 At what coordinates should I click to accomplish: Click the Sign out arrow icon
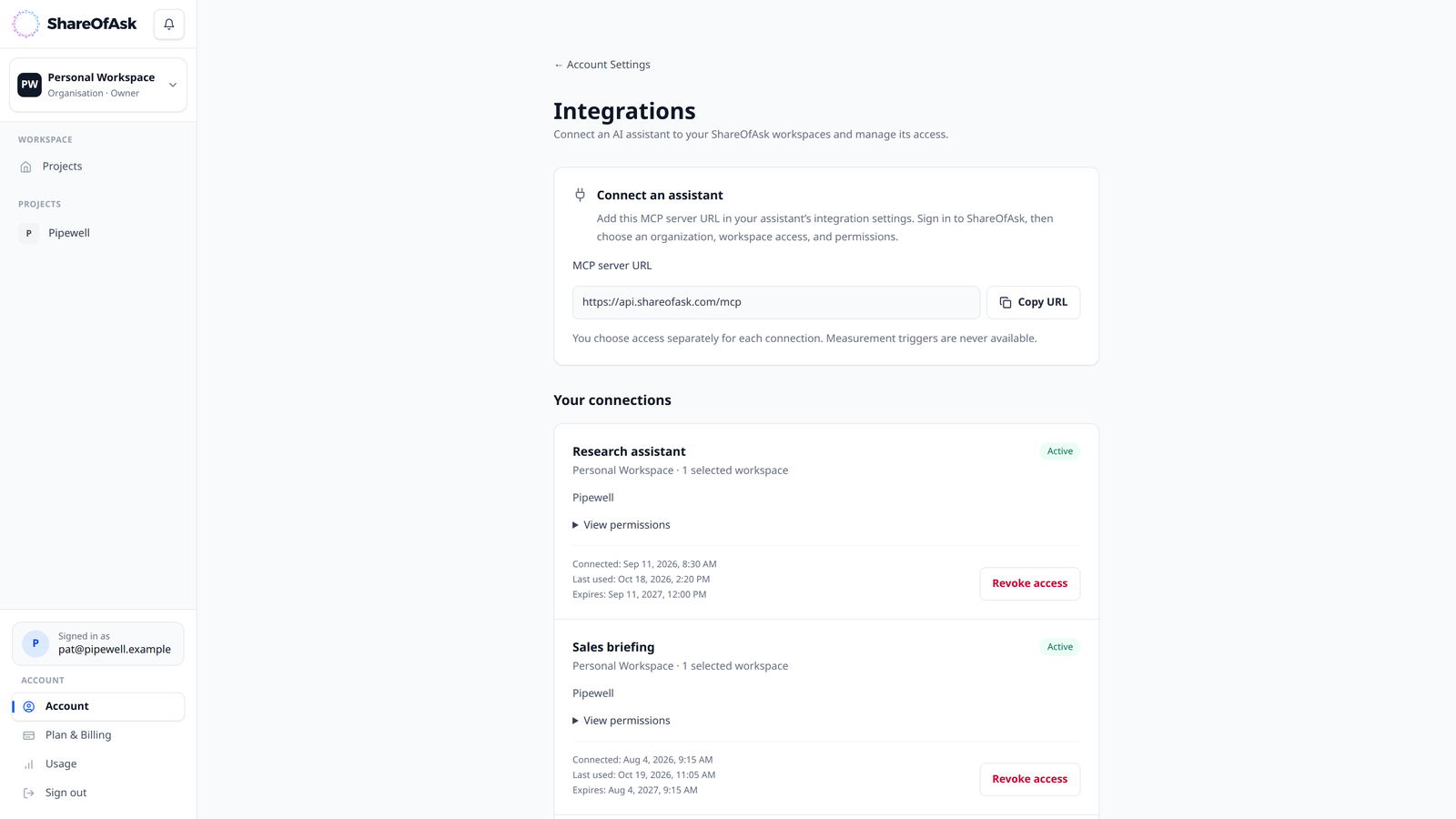(x=29, y=794)
